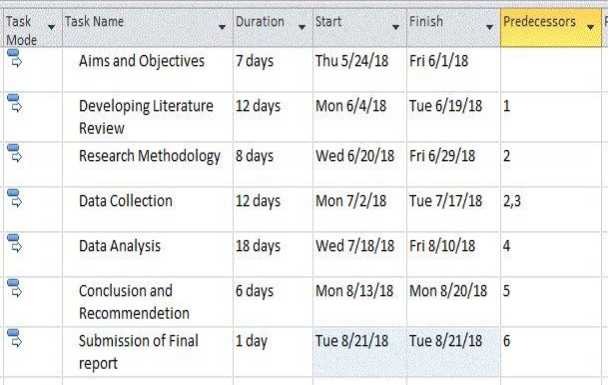Screen dimensions: 609x385
Task: Select the highlighted Predecessors column header
Action: 551,28
